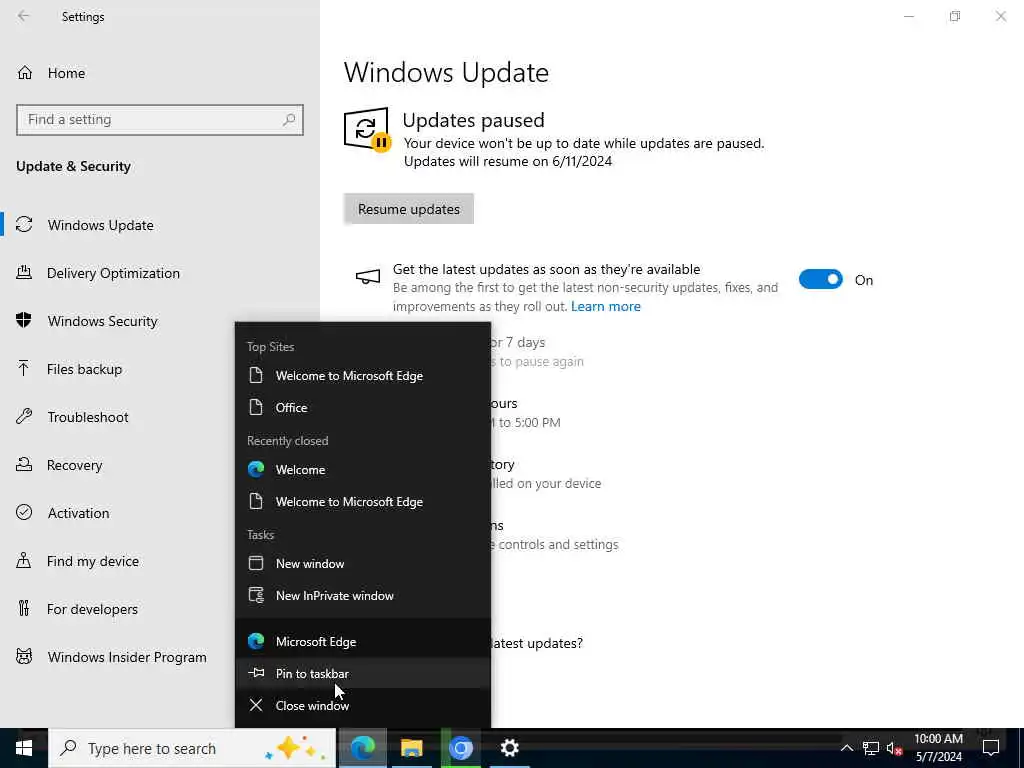Screen dimensions: 1024x768
Task: Select Pin to taskbar
Action: pyautogui.click(x=362, y=673)
